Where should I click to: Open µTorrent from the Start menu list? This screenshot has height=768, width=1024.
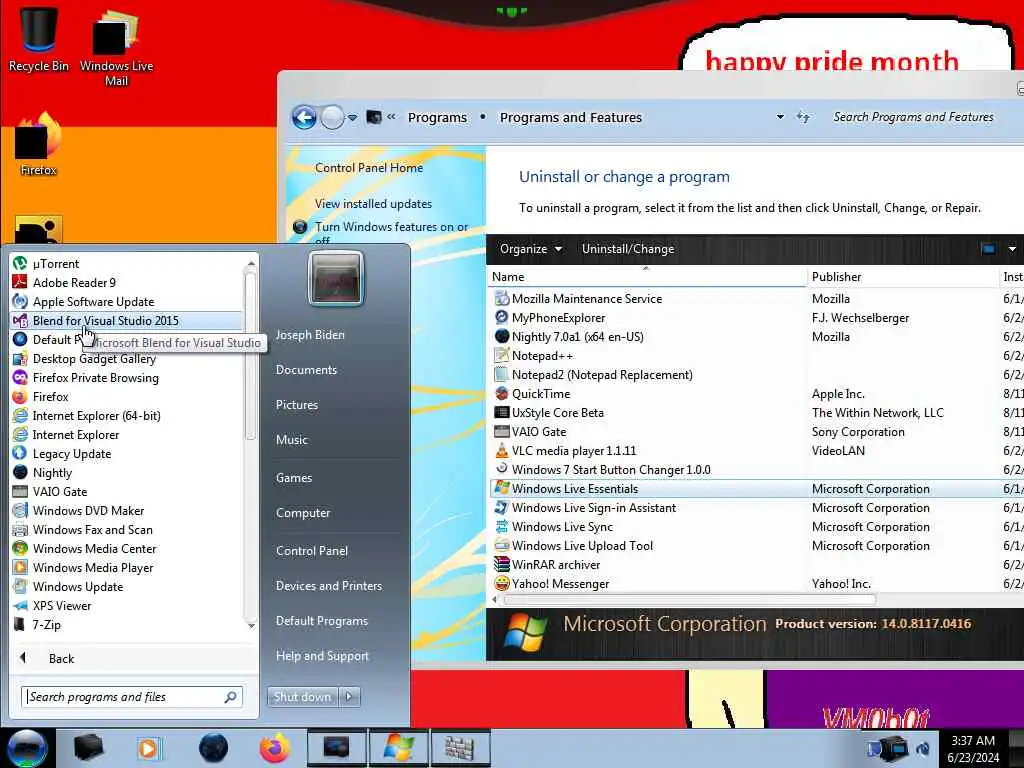click(127, 264)
